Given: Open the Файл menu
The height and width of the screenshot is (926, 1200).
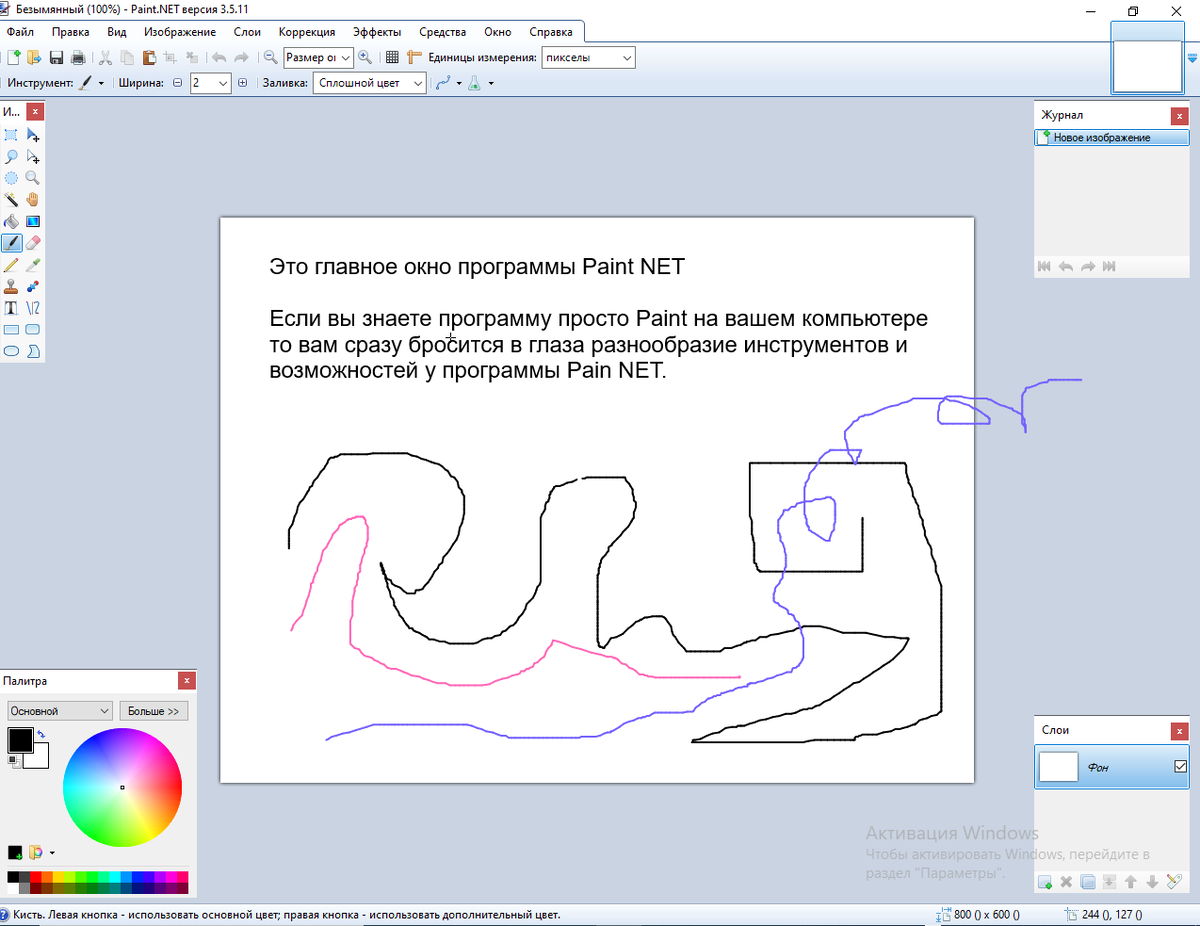Looking at the screenshot, I should click(20, 32).
